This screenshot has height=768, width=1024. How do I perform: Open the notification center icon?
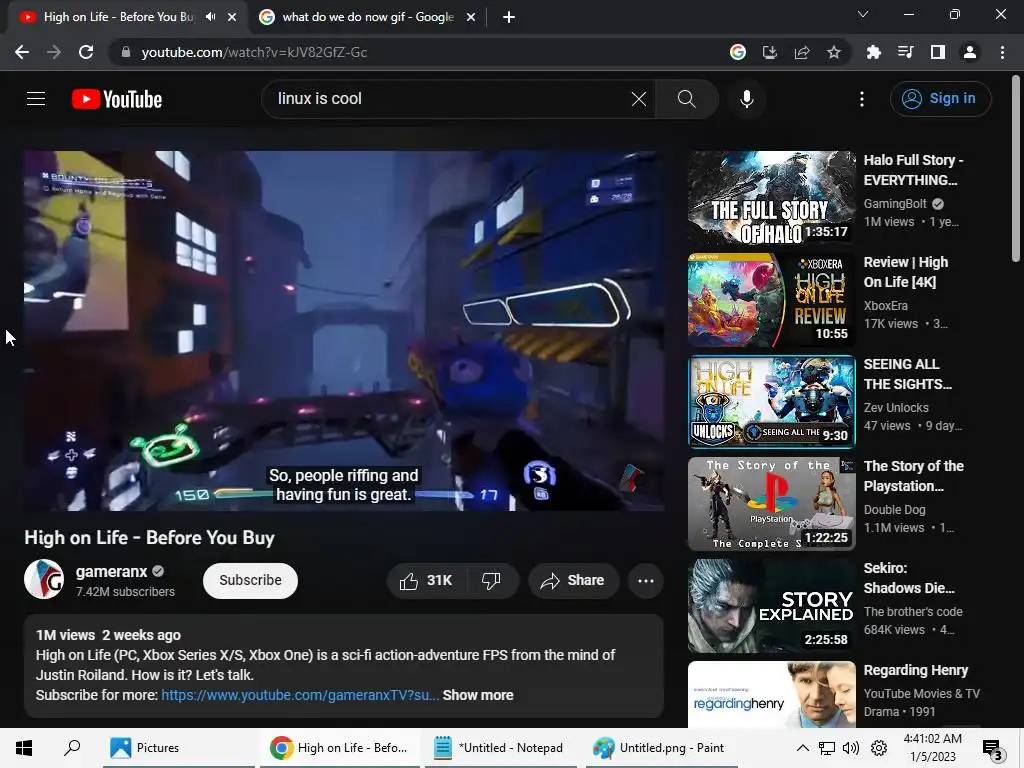tap(993, 749)
